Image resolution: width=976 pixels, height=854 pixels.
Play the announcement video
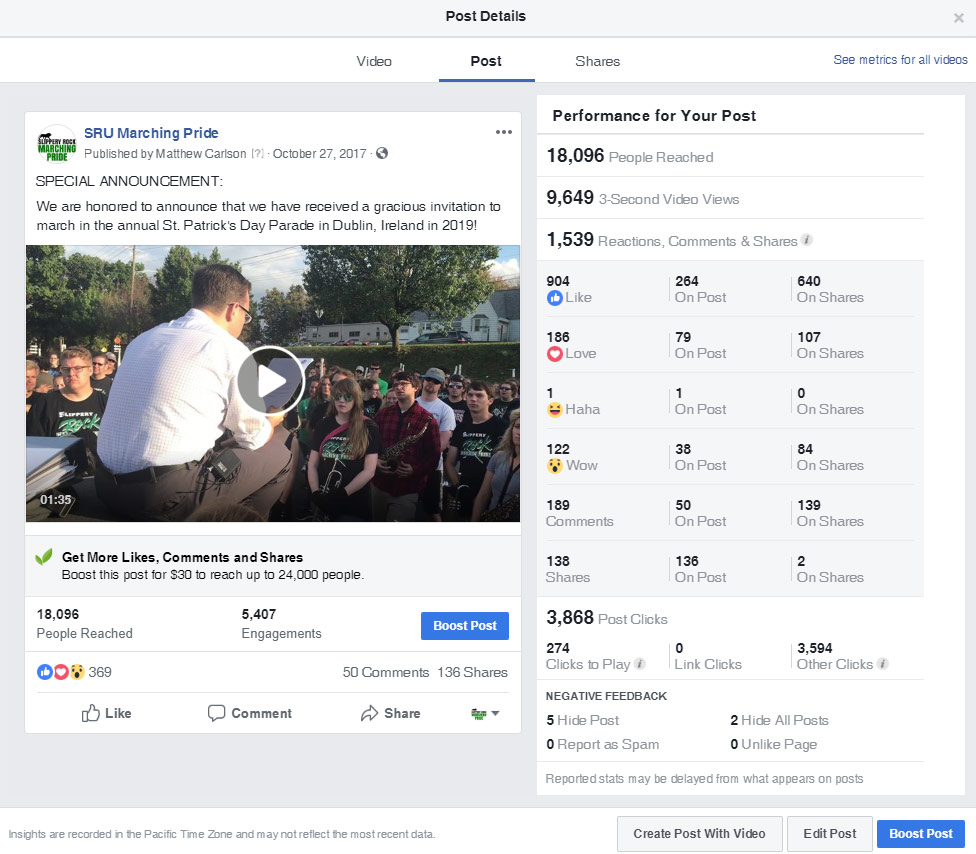(x=271, y=381)
